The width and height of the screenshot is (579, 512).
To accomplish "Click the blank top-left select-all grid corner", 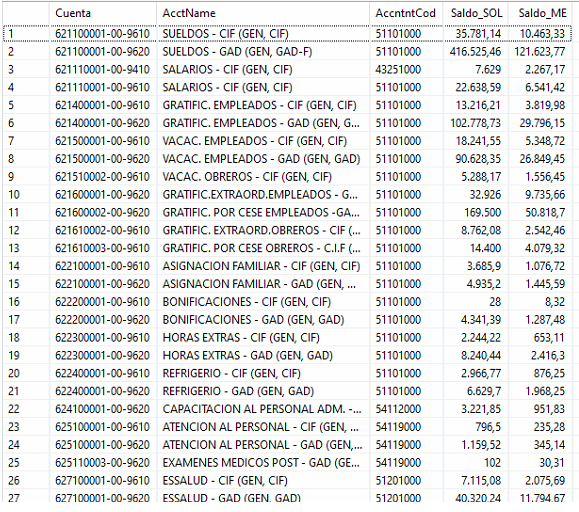I will click(25, 13).
